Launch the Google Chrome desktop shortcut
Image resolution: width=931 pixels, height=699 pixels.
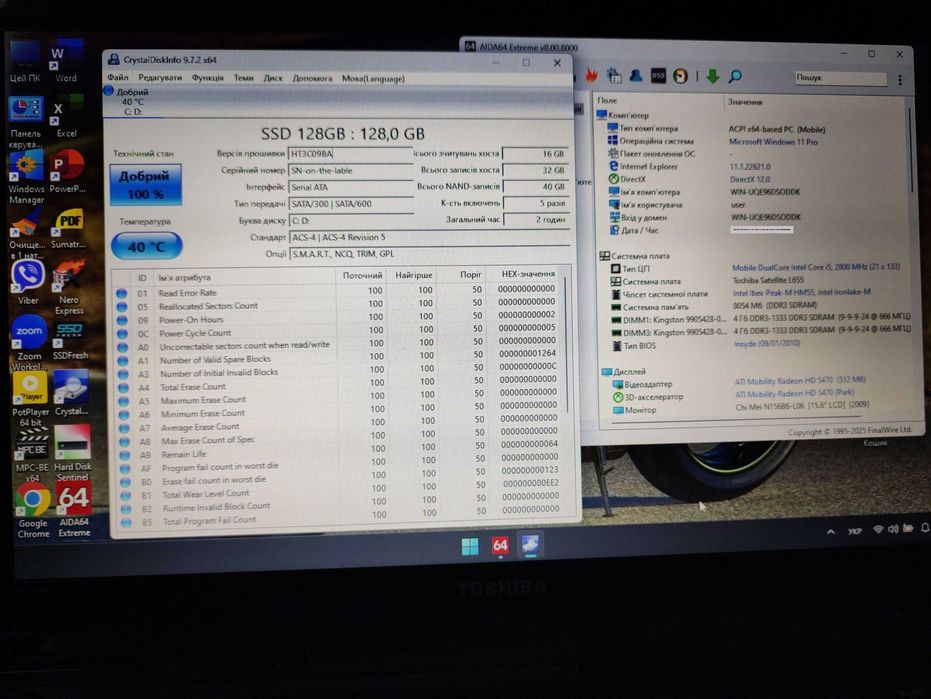[x=33, y=511]
